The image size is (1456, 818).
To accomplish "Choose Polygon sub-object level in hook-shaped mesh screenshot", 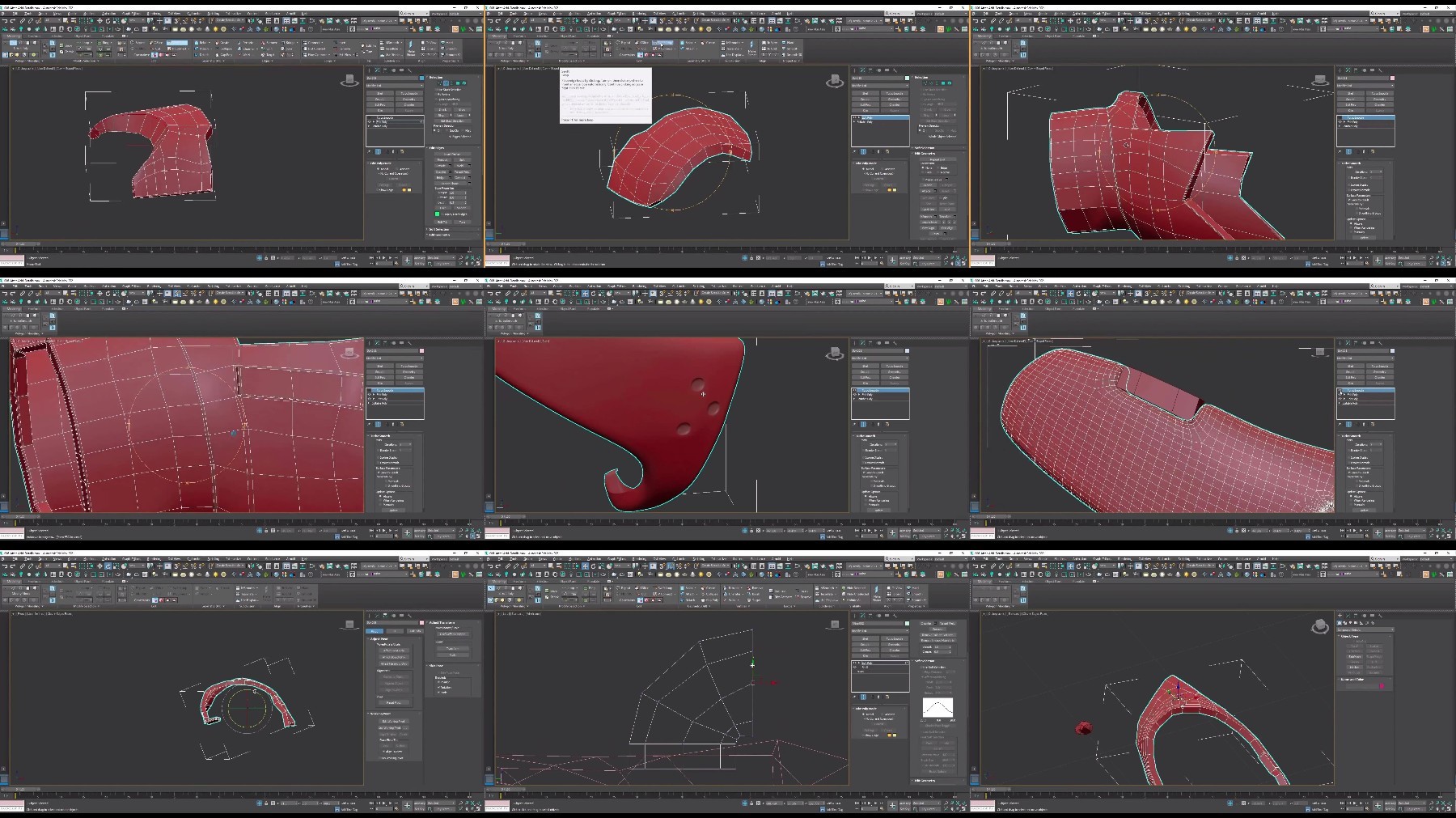I will (458, 83).
